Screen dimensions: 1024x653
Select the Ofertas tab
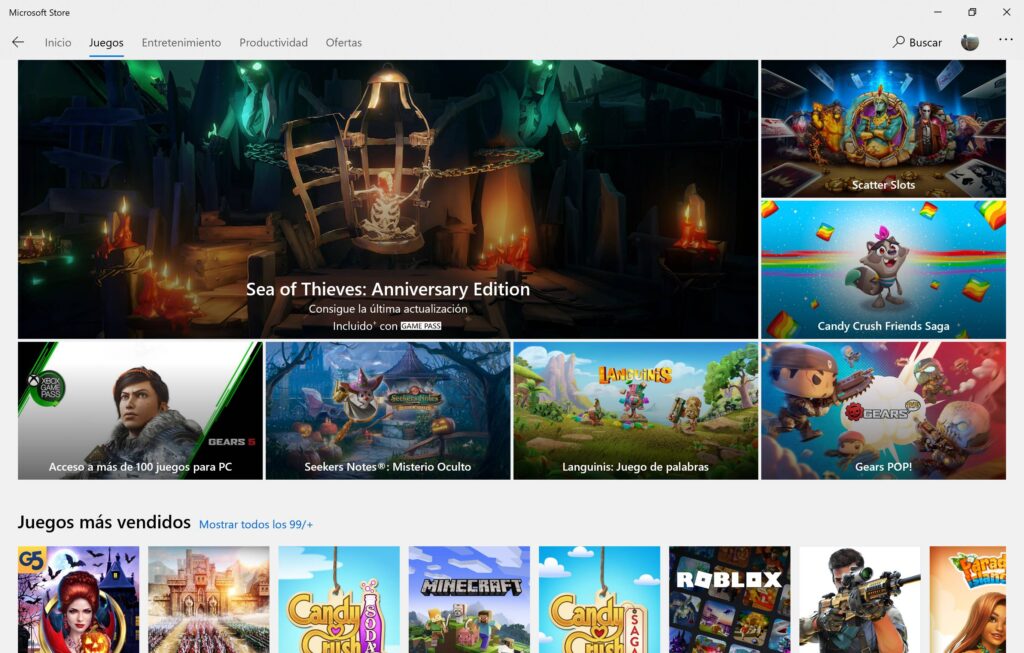(343, 43)
